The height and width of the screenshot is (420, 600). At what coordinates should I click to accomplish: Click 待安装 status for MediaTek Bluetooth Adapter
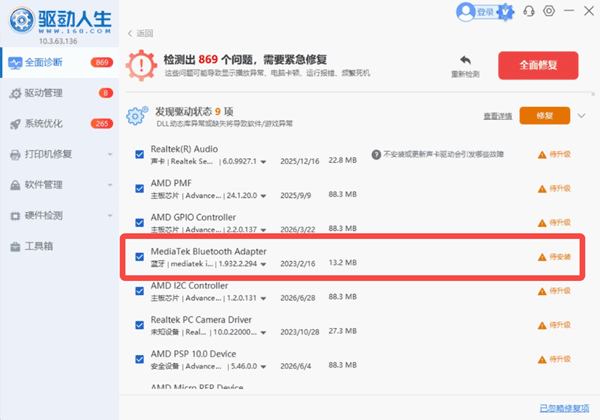560,257
